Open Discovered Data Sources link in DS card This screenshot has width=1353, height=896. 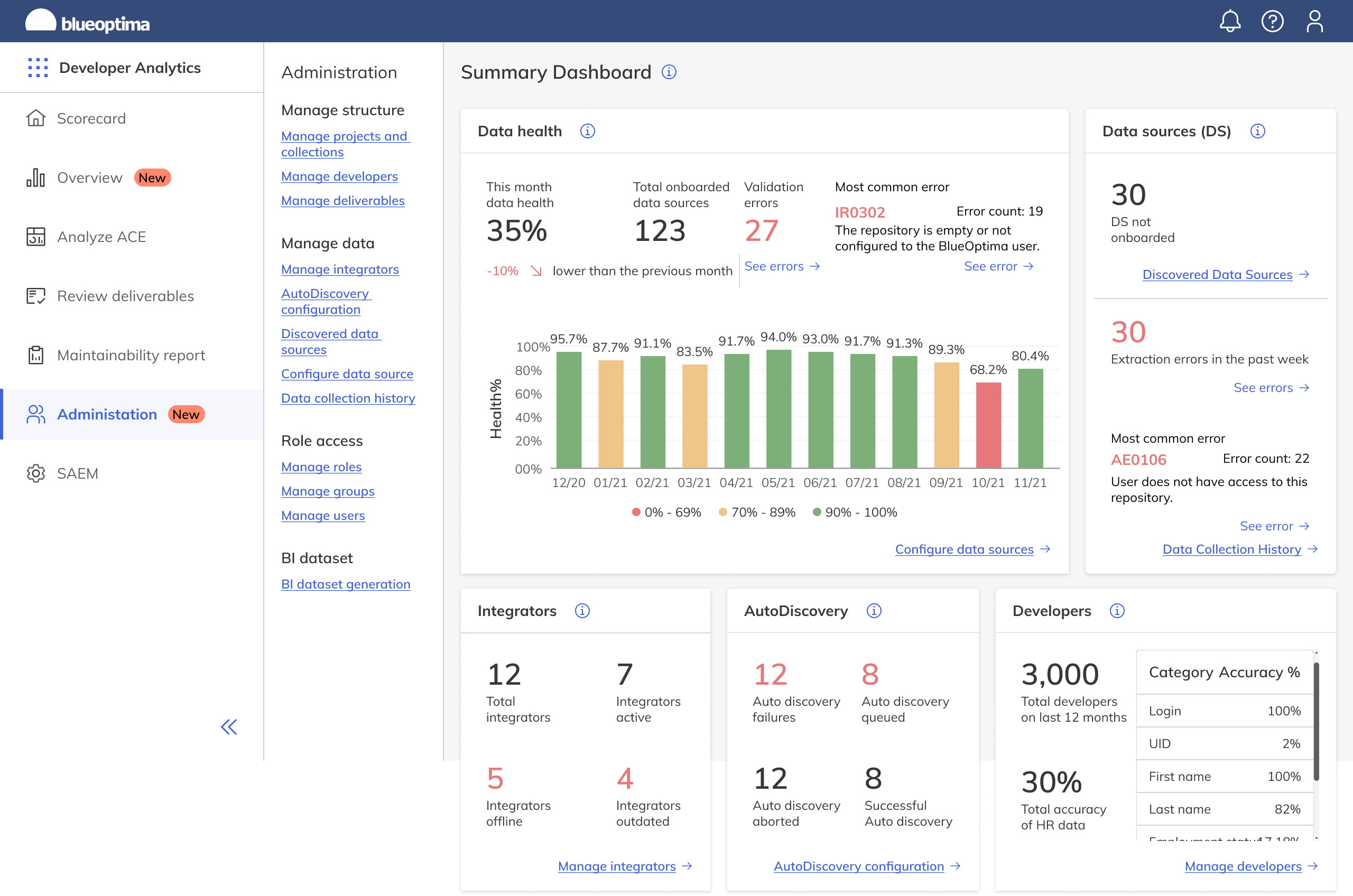click(x=1225, y=274)
